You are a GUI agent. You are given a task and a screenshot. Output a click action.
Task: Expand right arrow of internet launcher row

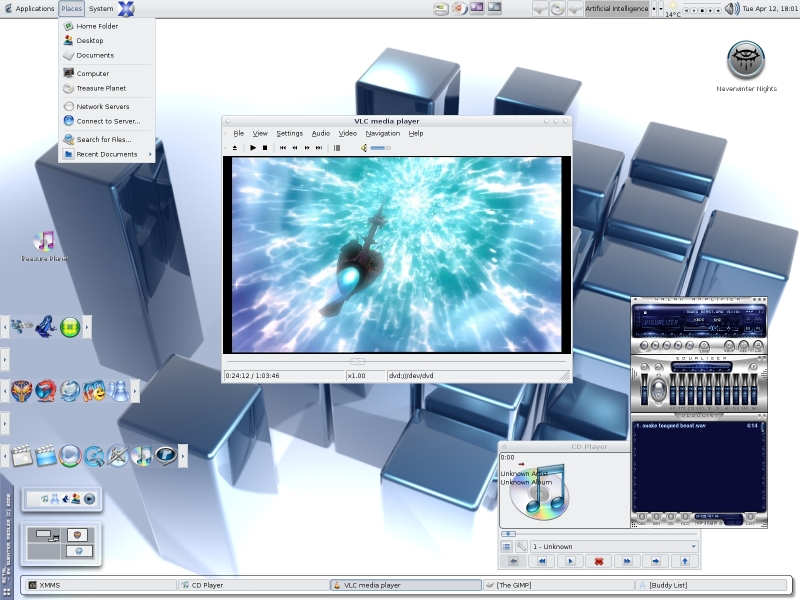[x=135, y=391]
